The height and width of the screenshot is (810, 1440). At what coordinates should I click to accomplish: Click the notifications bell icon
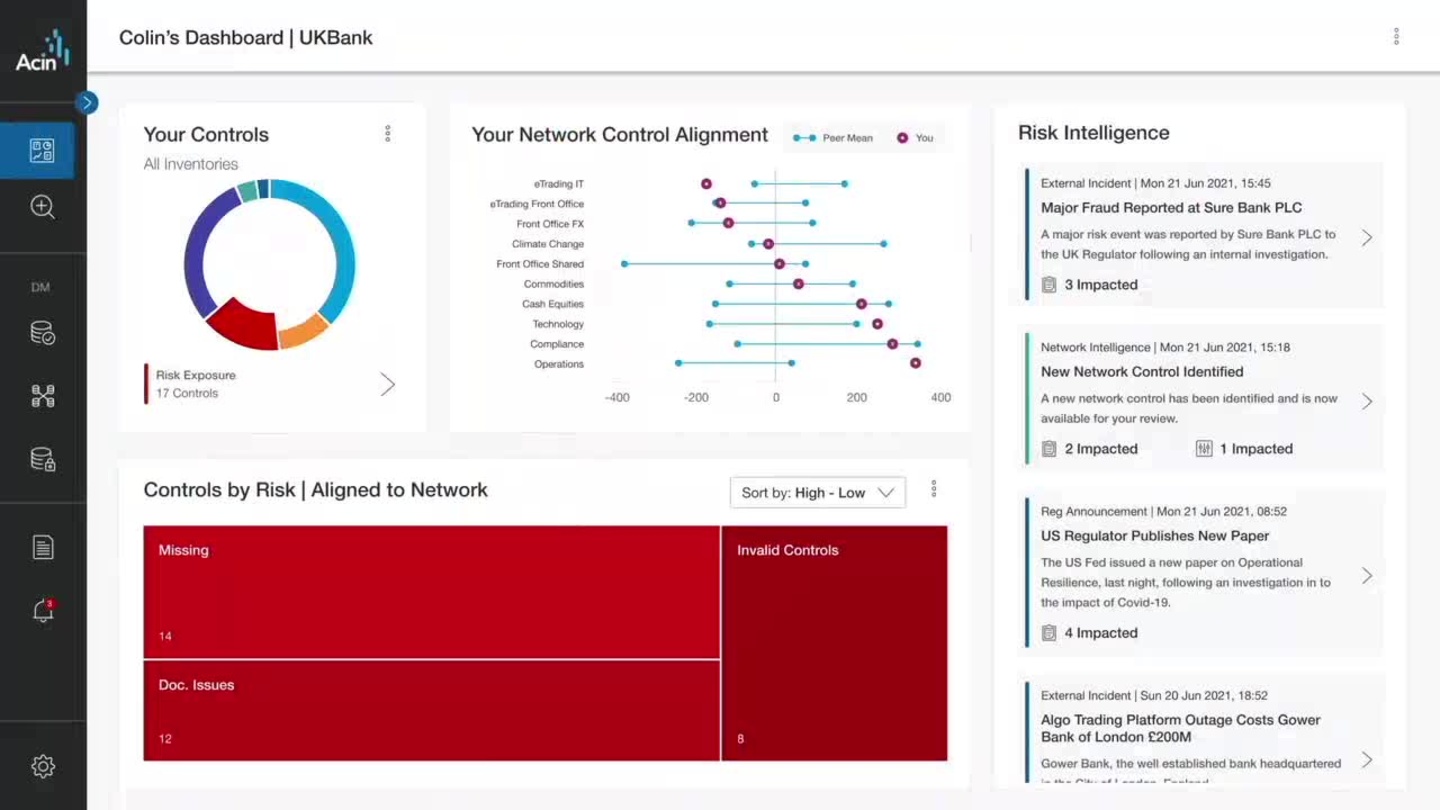42,611
